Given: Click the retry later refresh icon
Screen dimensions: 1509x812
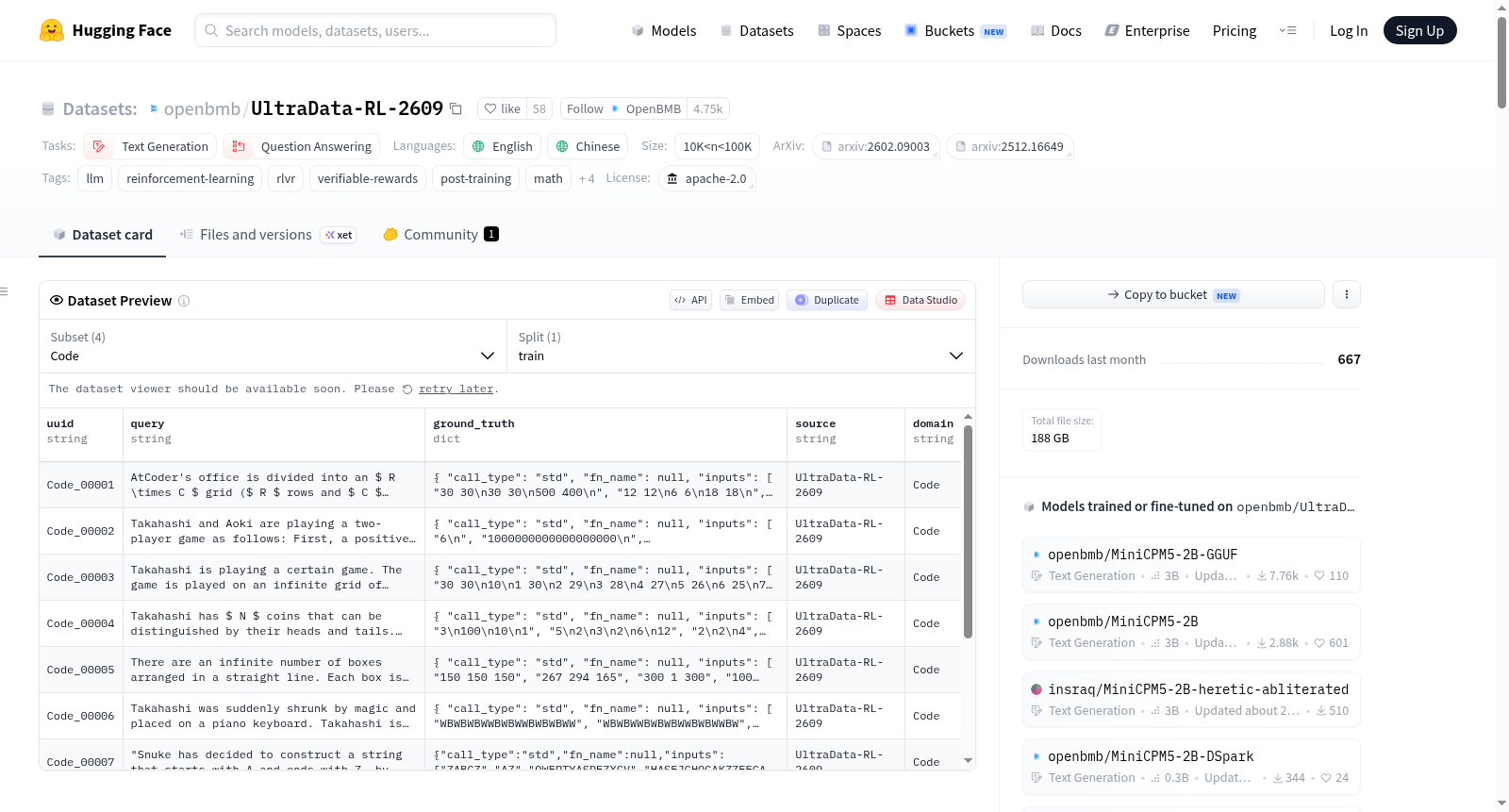Looking at the screenshot, I should (x=407, y=389).
